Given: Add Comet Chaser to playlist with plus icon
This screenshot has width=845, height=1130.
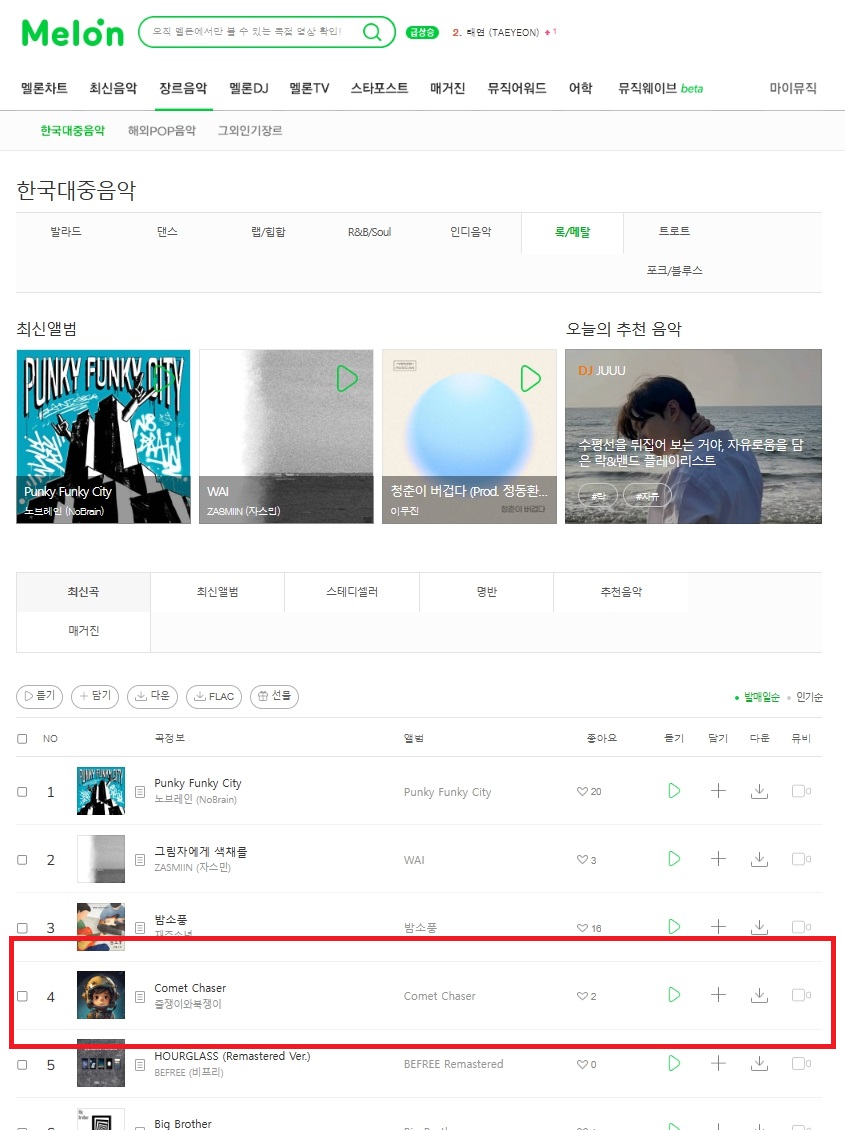Looking at the screenshot, I should pyautogui.click(x=718, y=995).
